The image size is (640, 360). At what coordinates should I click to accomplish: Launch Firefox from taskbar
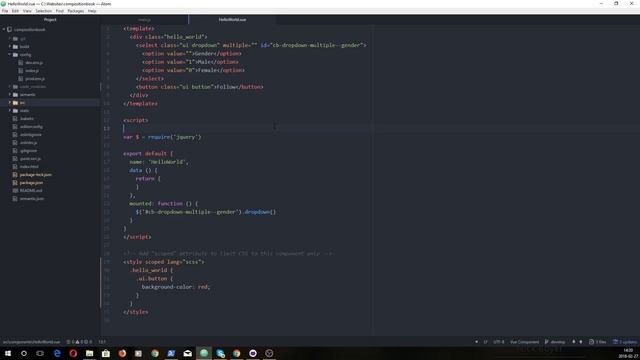pyautogui.click(x=122, y=353)
